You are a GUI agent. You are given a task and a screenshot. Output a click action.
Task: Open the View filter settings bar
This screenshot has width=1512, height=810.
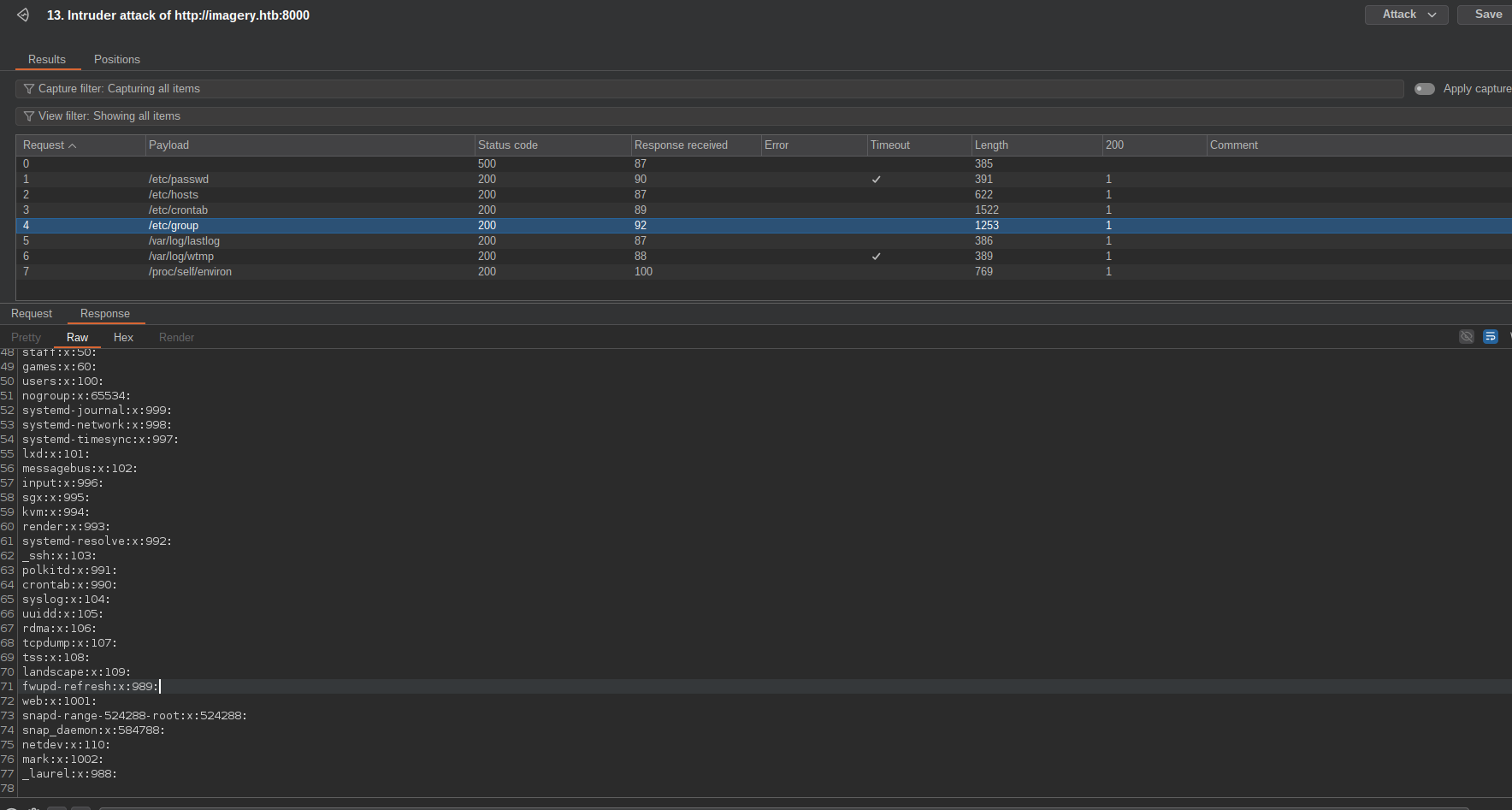pos(684,116)
